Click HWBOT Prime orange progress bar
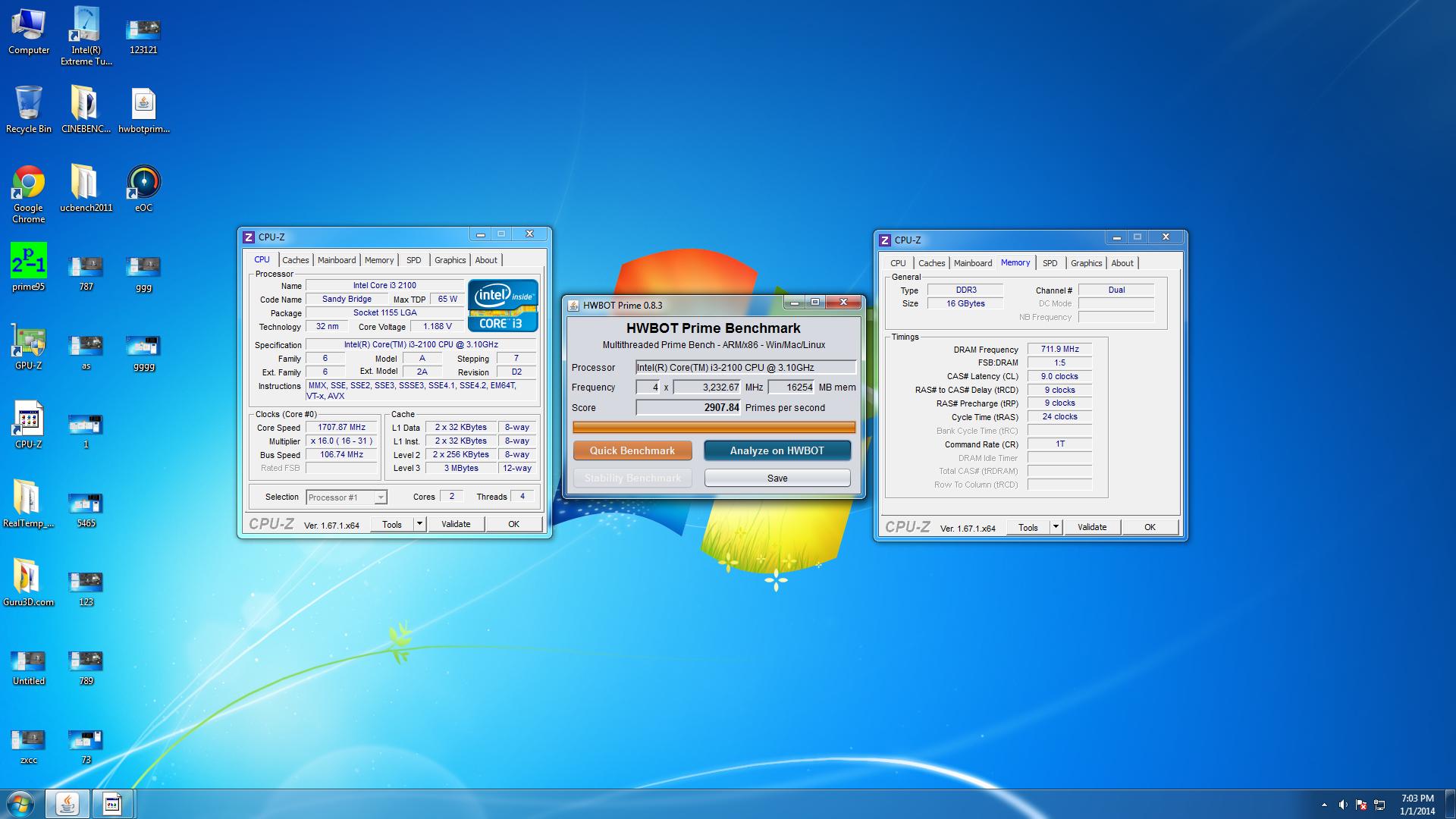Screen dimensions: 1456x819 click(714, 428)
